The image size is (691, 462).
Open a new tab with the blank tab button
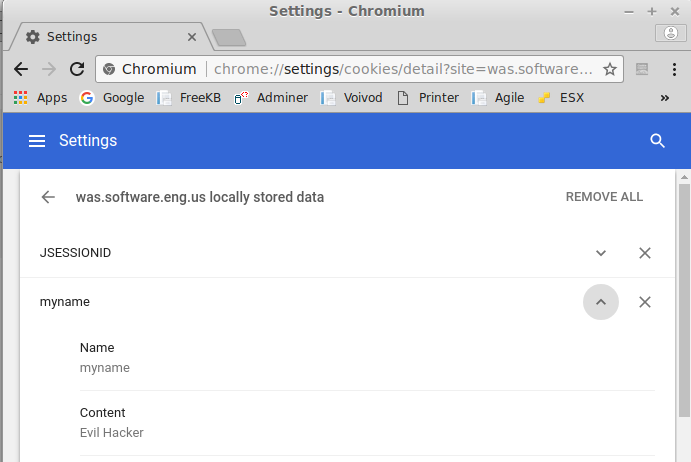[x=229, y=37]
